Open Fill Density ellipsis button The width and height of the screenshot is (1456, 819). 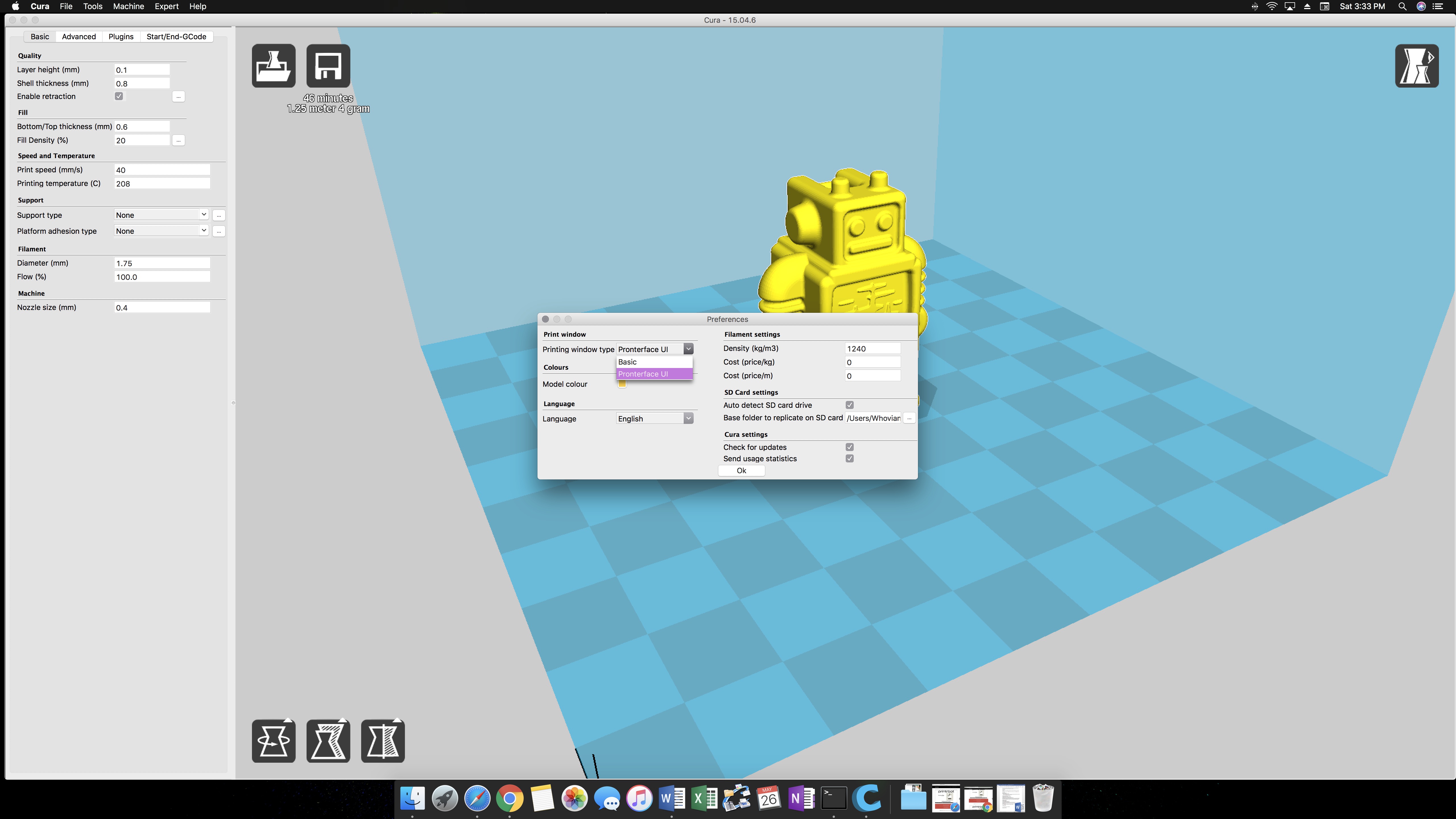[x=178, y=140]
